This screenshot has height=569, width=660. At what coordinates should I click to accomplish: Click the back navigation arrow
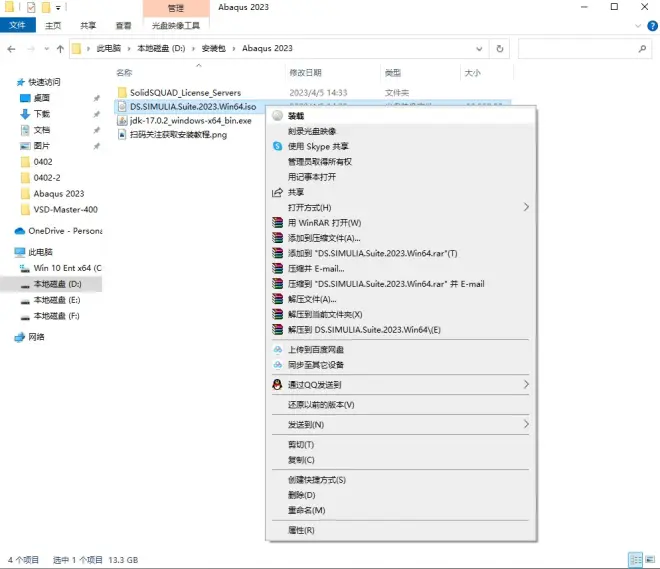pos(11,49)
